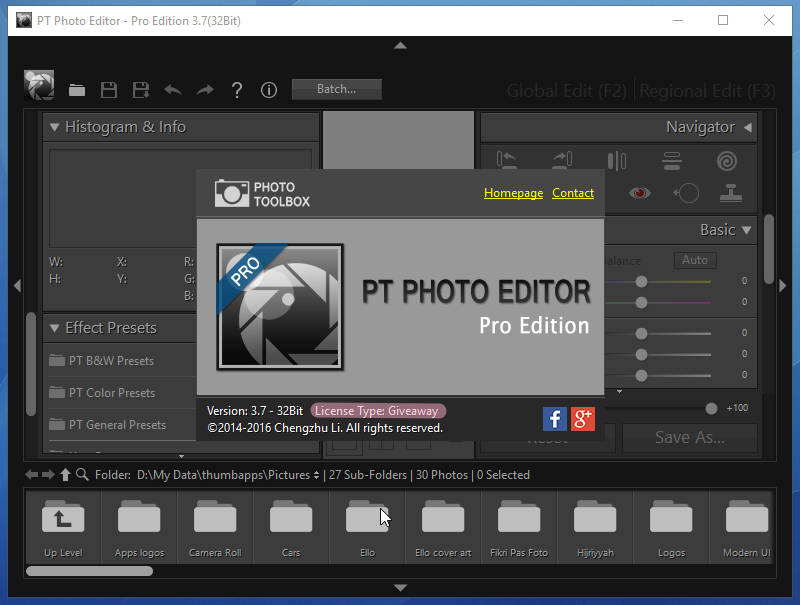Open the Contact link
Viewport: 800px width, 605px height.
[573, 193]
